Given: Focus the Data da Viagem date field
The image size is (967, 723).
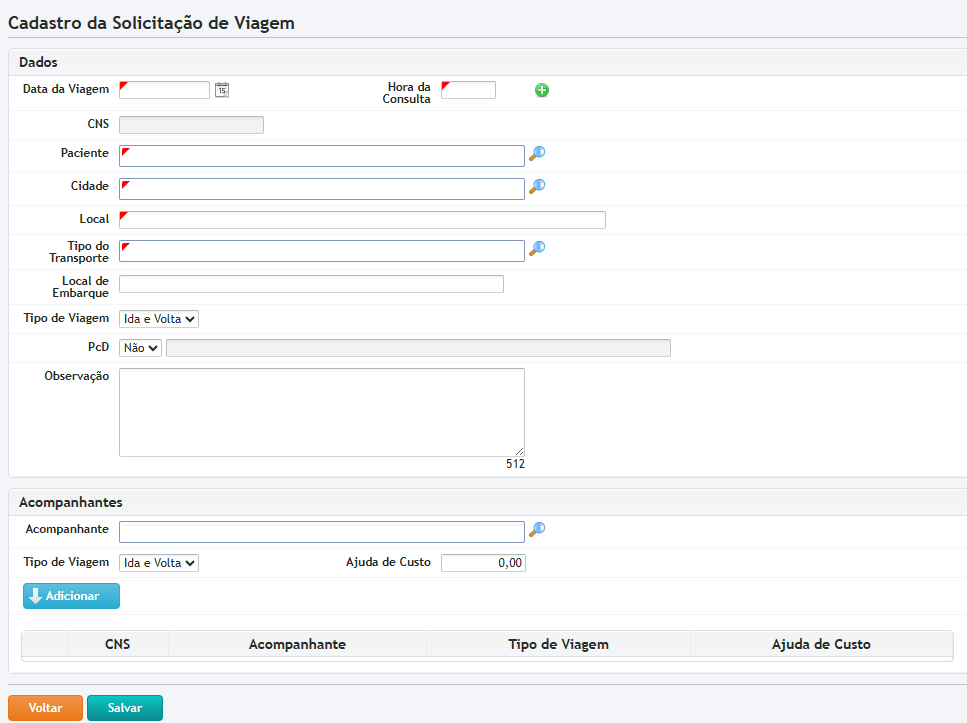Looking at the screenshot, I should click(165, 90).
